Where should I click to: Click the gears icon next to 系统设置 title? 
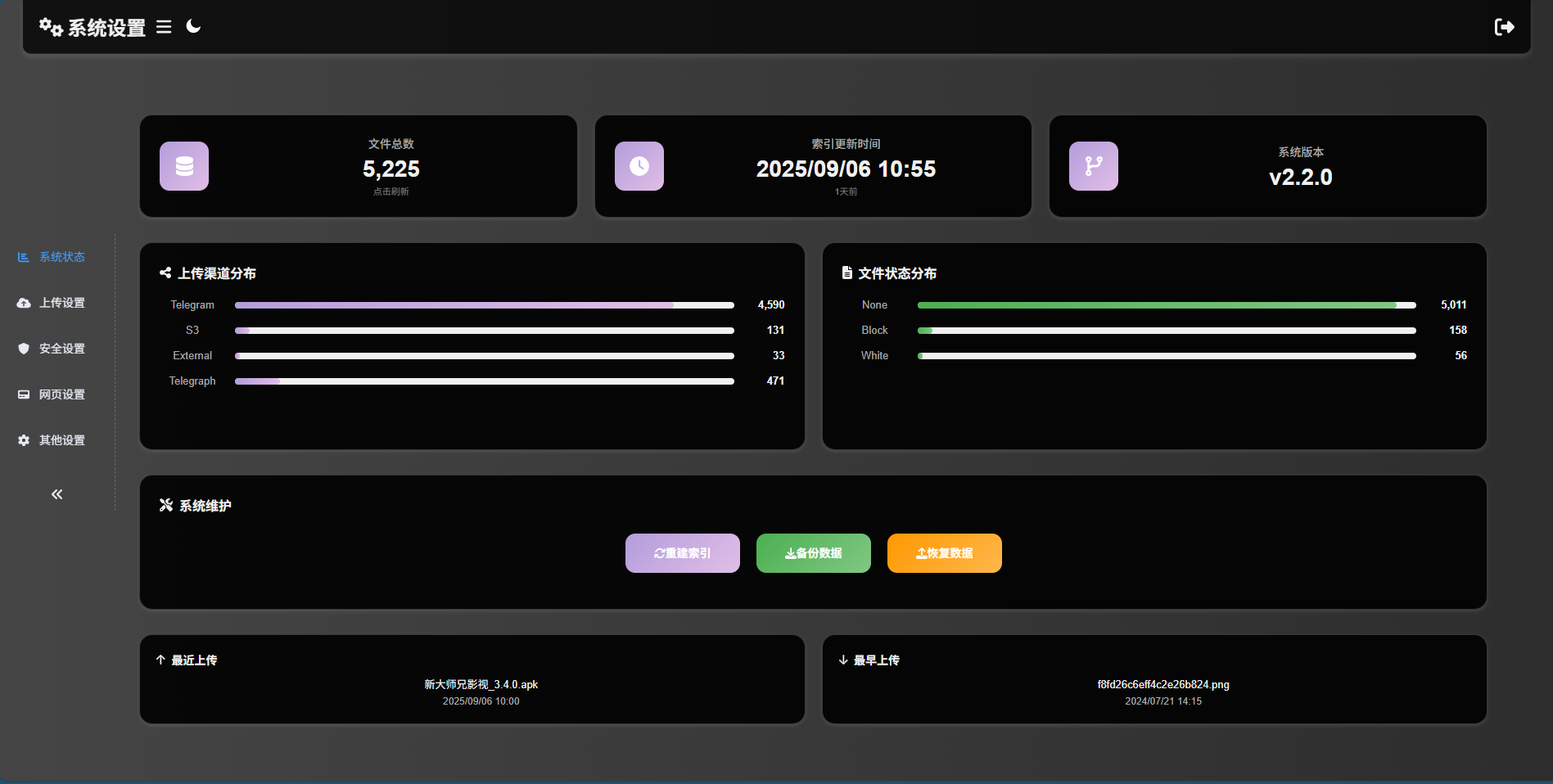(x=49, y=26)
